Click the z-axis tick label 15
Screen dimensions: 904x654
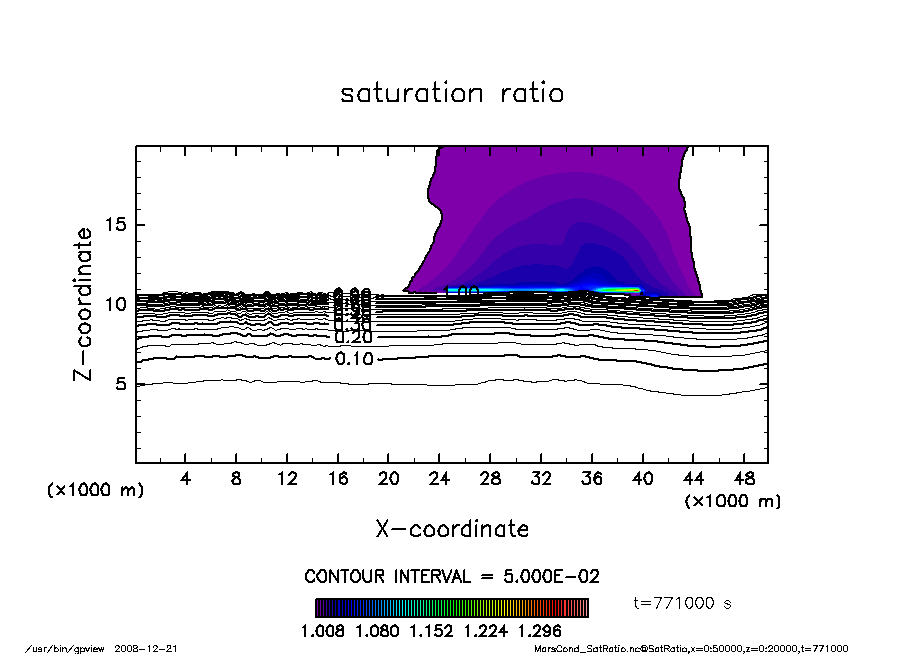tap(116, 225)
